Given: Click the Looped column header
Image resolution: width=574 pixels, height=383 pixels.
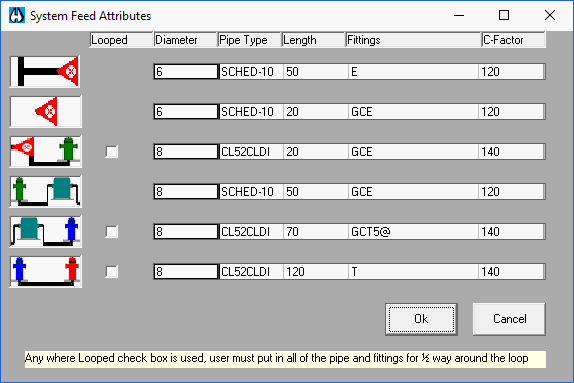Looking at the screenshot, I should 121,40.
